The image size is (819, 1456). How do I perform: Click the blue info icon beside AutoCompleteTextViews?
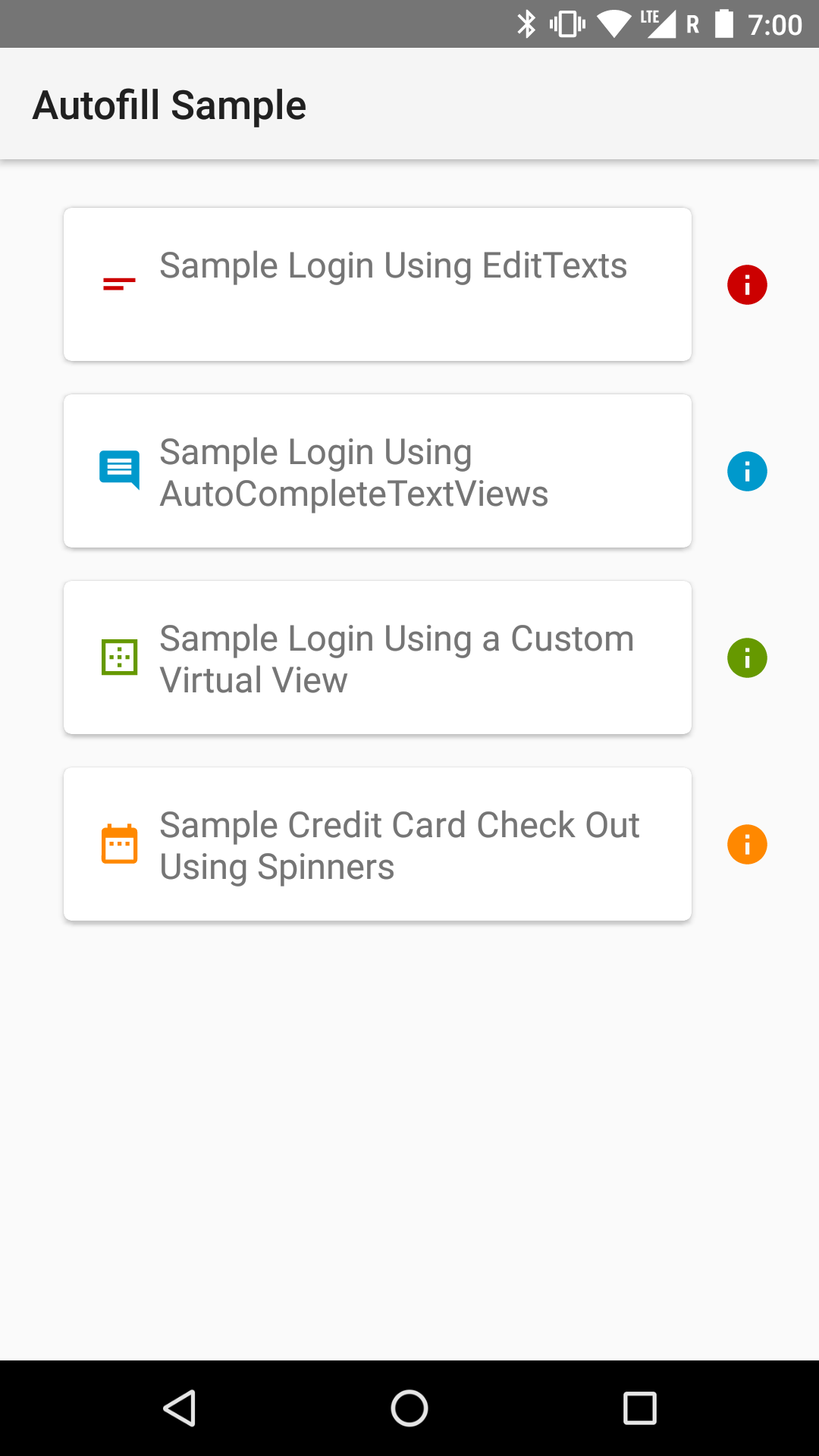(747, 471)
